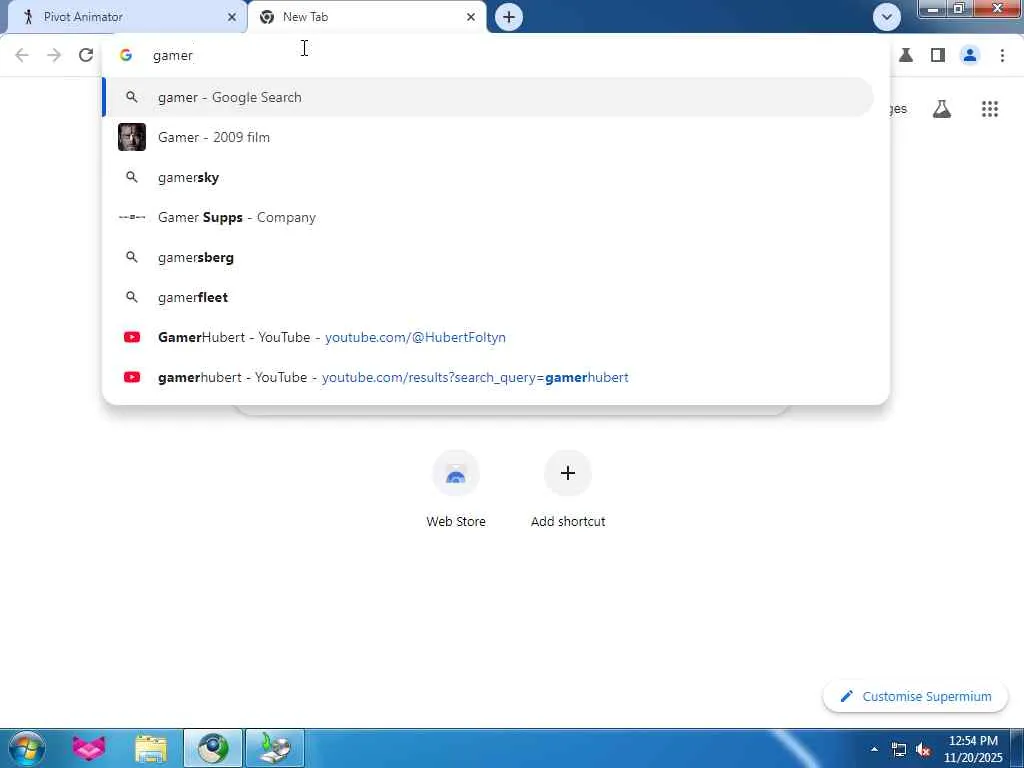Go forward with the forward arrow
Viewport: 1024px width, 768px height.
tap(54, 56)
